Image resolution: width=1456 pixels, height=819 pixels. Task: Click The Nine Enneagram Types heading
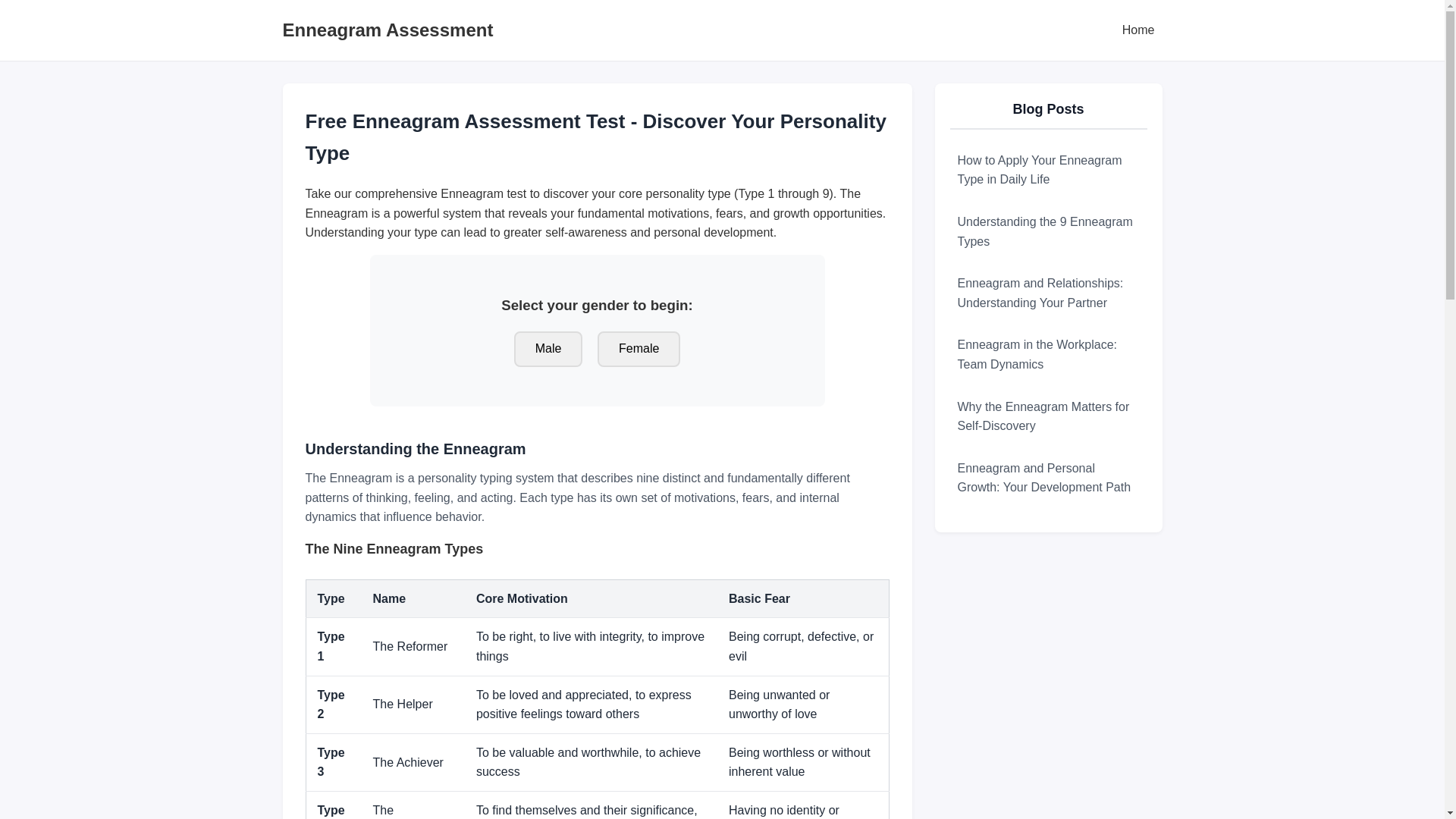[x=394, y=549]
